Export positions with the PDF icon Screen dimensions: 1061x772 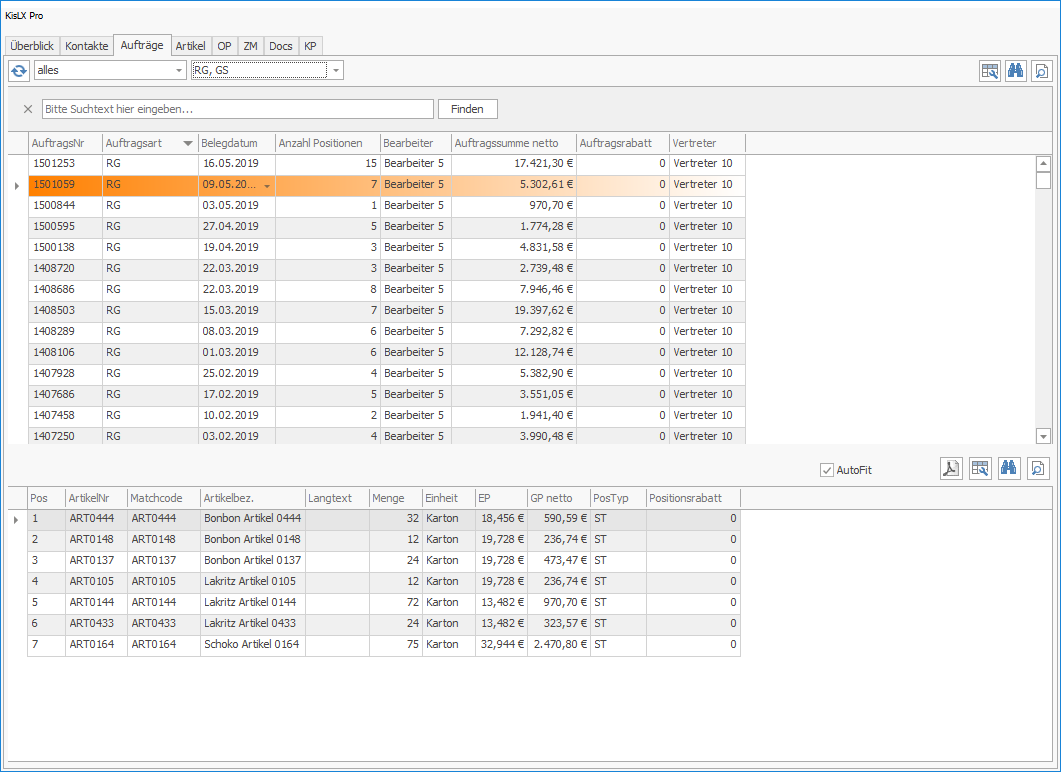pyautogui.click(x=951, y=469)
